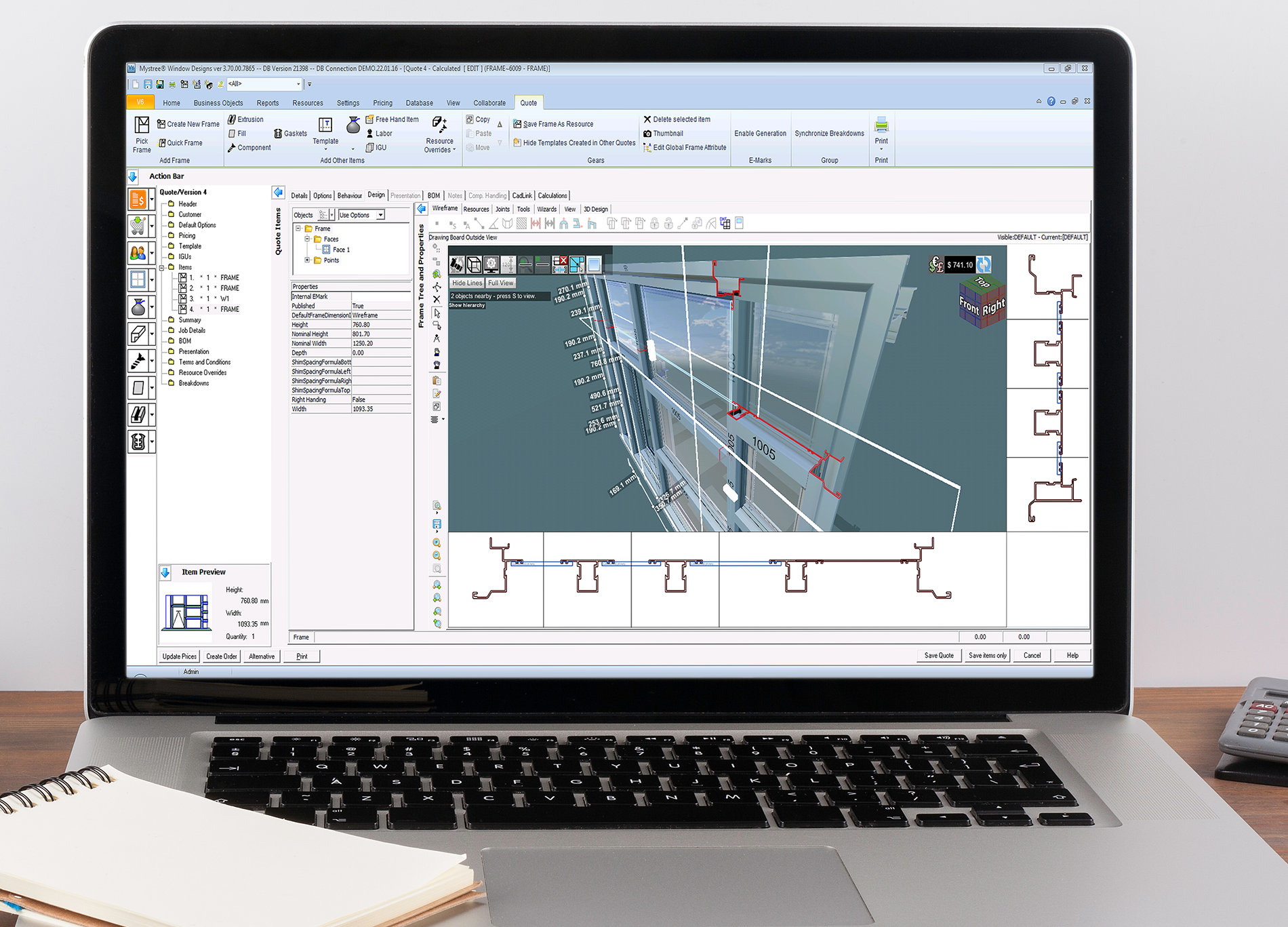Click the Pick Frame icon

pos(142,125)
